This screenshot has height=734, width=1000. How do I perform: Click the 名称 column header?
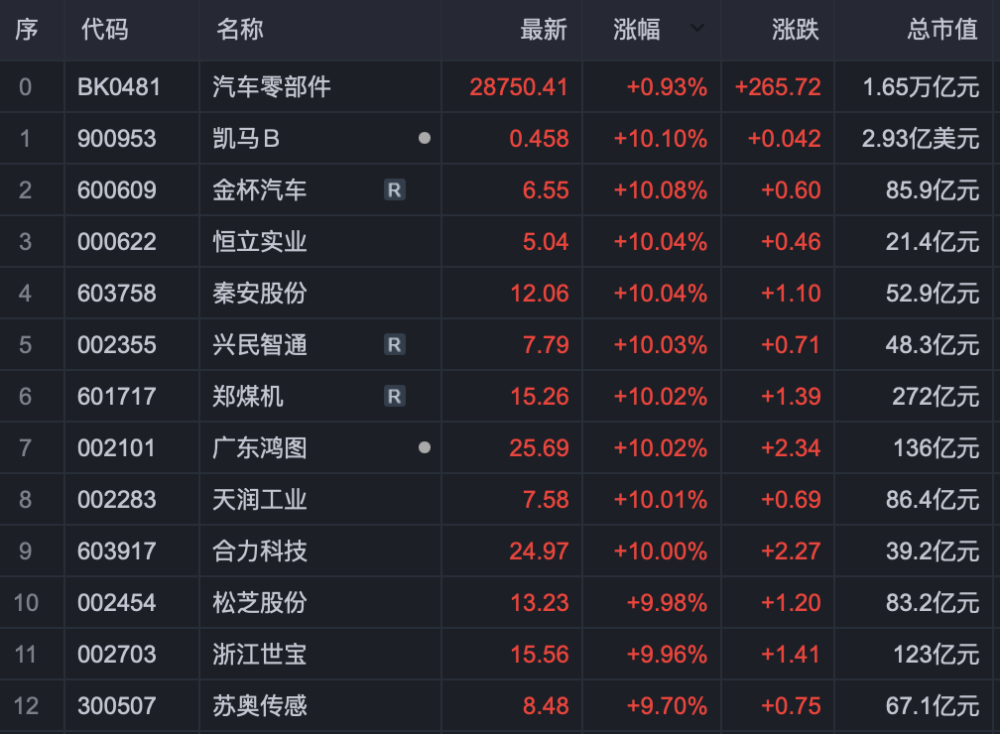pyautogui.click(x=240, y=30)
